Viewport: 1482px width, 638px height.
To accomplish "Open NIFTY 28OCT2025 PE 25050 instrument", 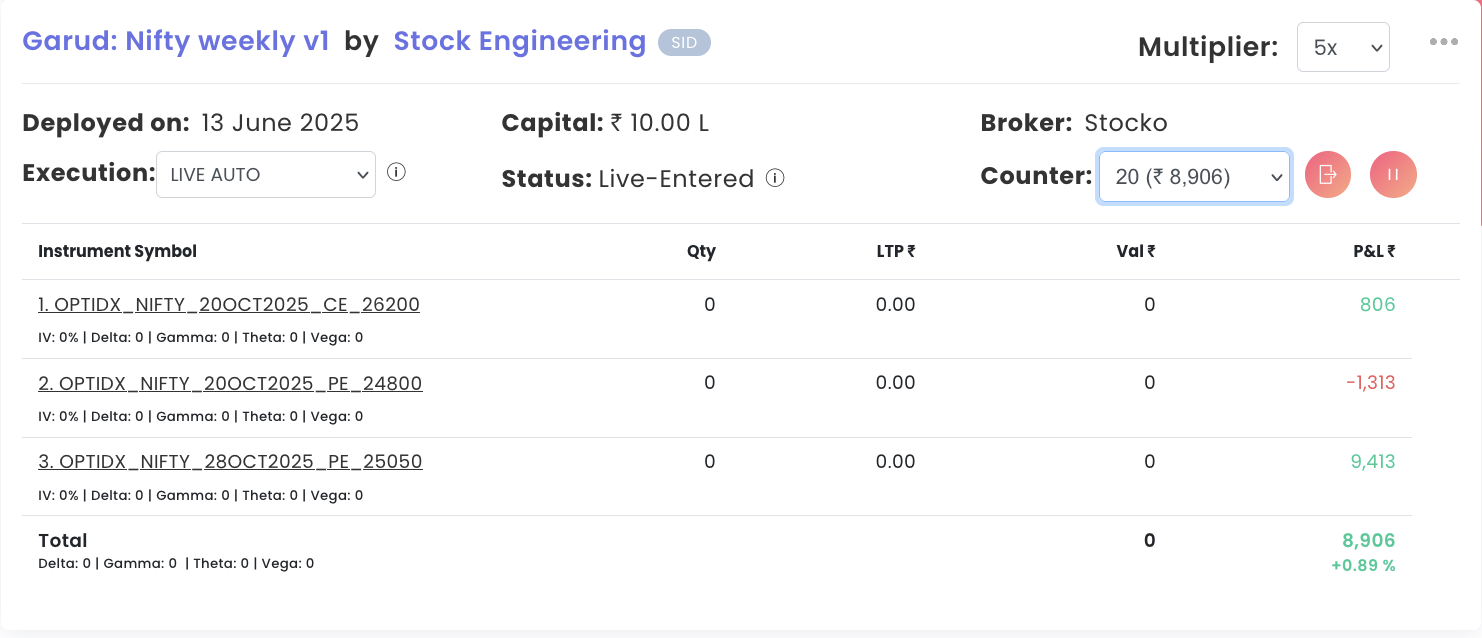I will click(230, 462).
